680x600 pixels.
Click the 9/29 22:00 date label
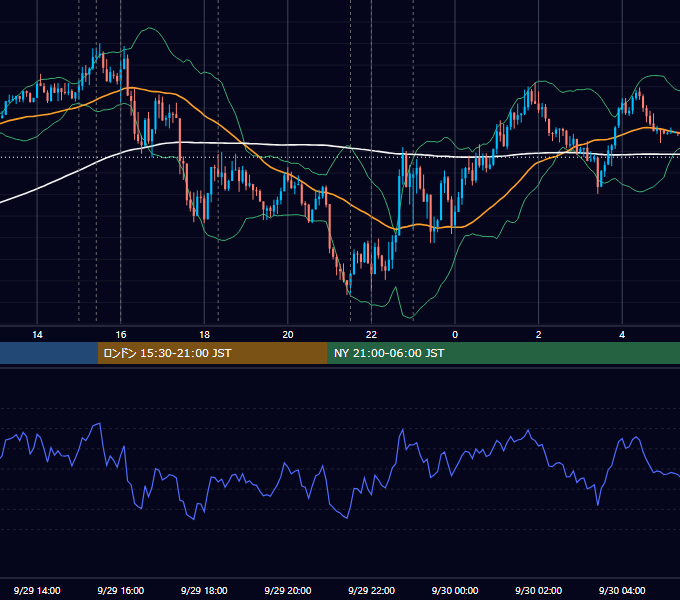pos(371,590)
